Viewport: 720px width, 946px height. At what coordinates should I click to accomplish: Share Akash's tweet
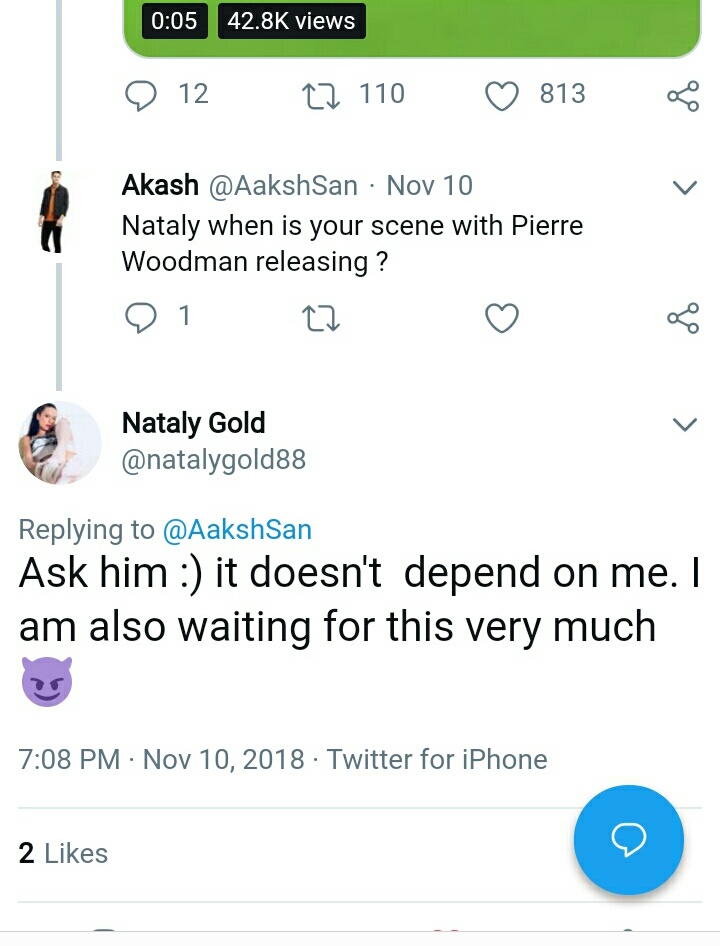coord(682,318)
